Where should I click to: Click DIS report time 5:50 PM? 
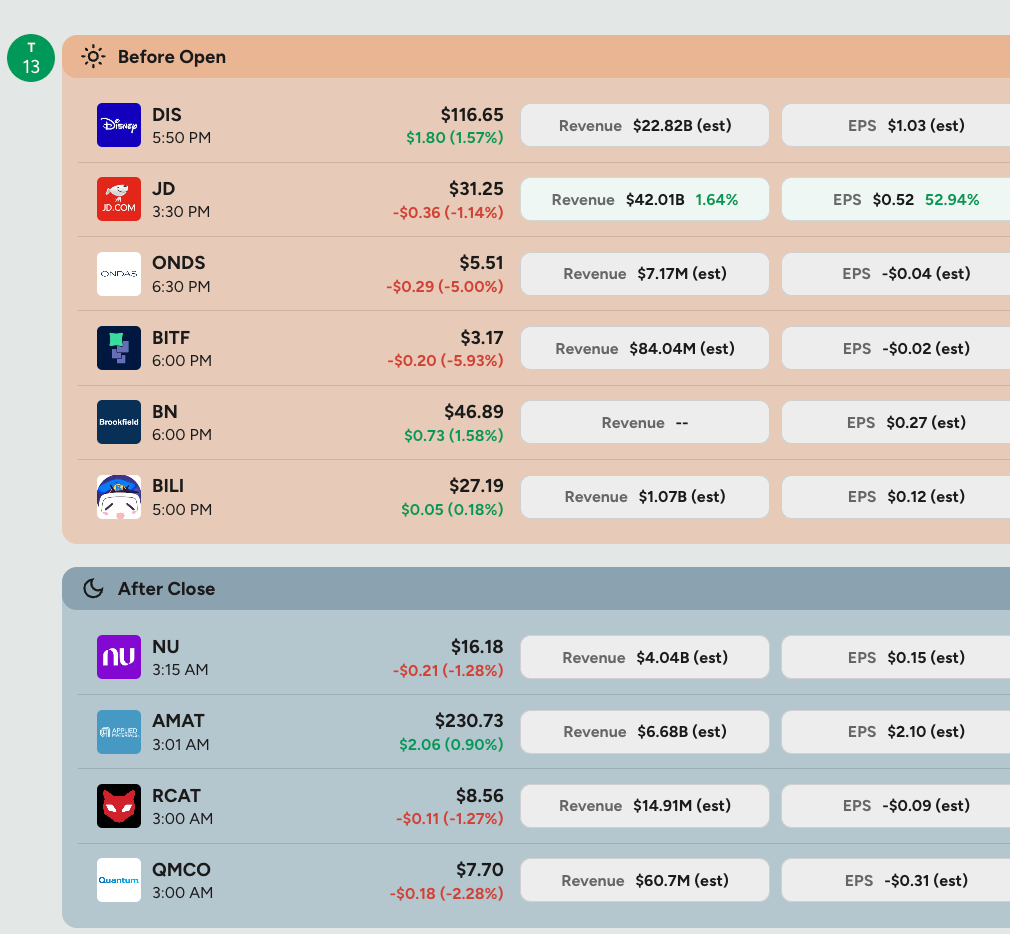(x=182, y=138)
